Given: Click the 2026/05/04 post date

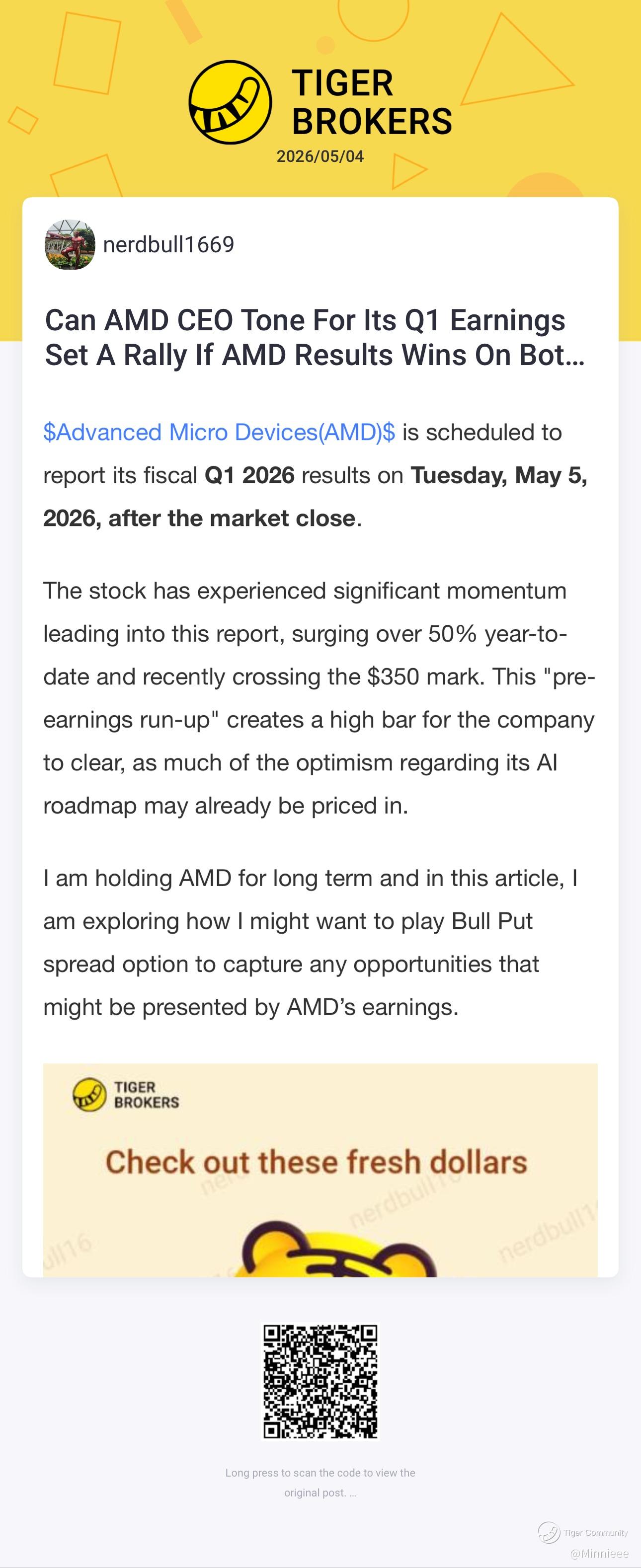Looking at the screenshot, I should (320, 156).
